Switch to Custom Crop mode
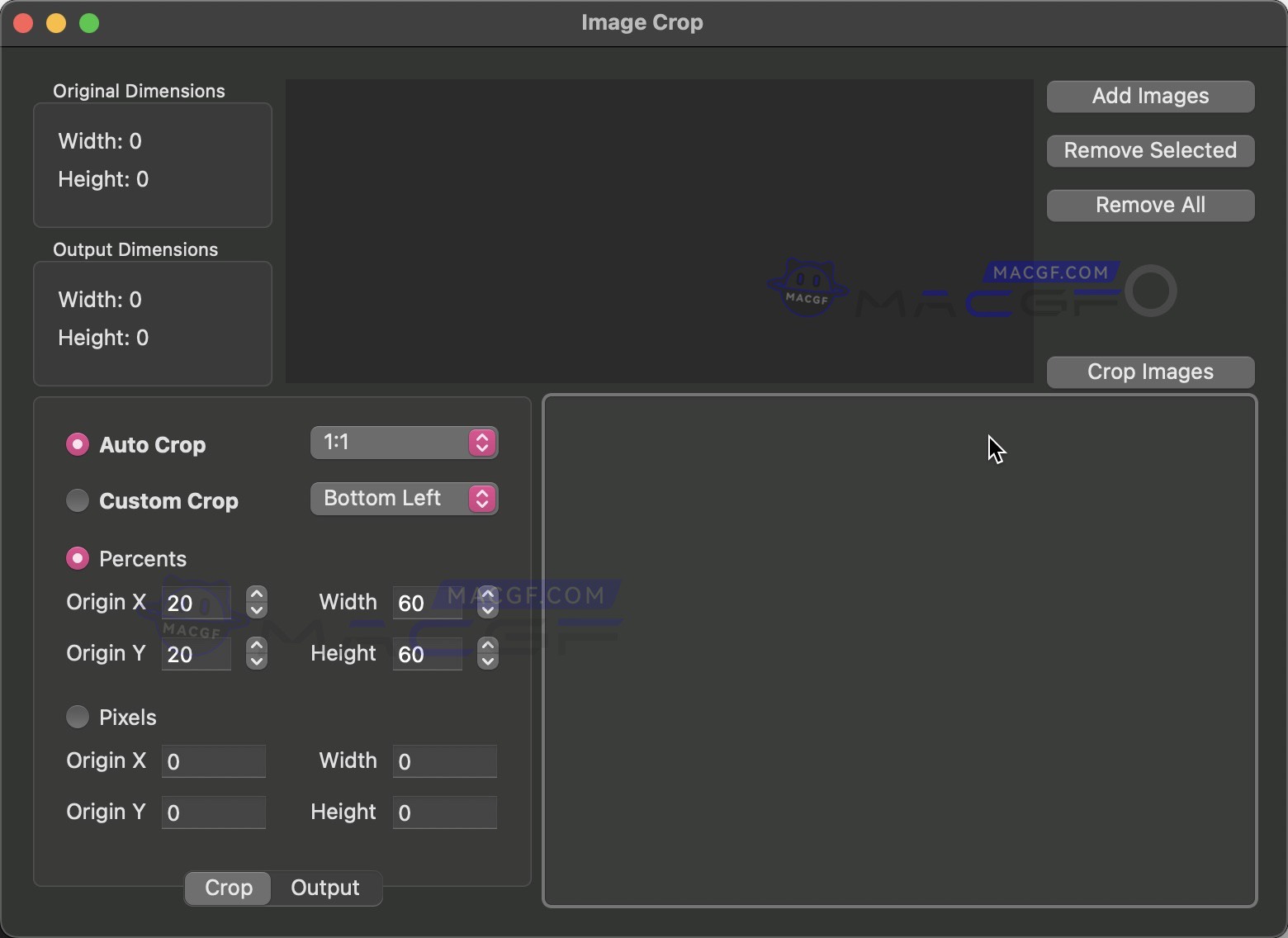Screen dimensions: 1288x938 coord(78,500)
